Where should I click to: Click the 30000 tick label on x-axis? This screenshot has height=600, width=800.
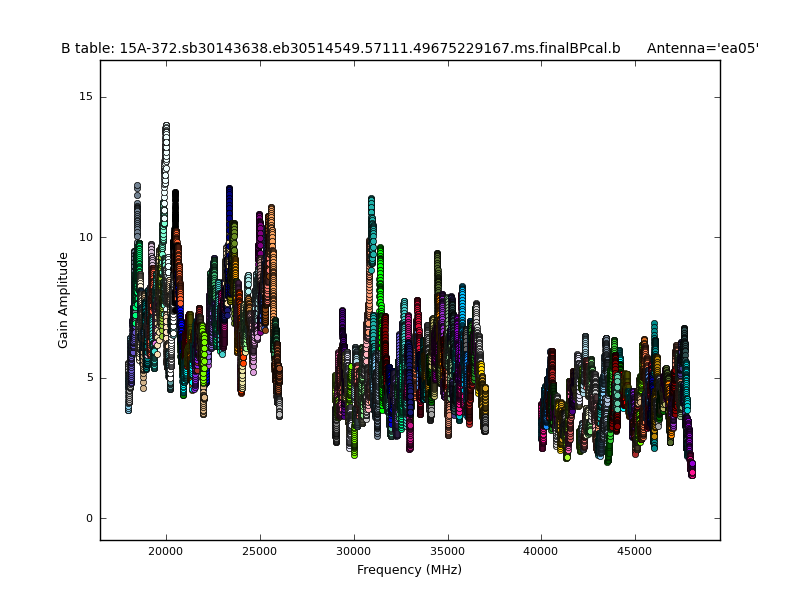[354, 550]
